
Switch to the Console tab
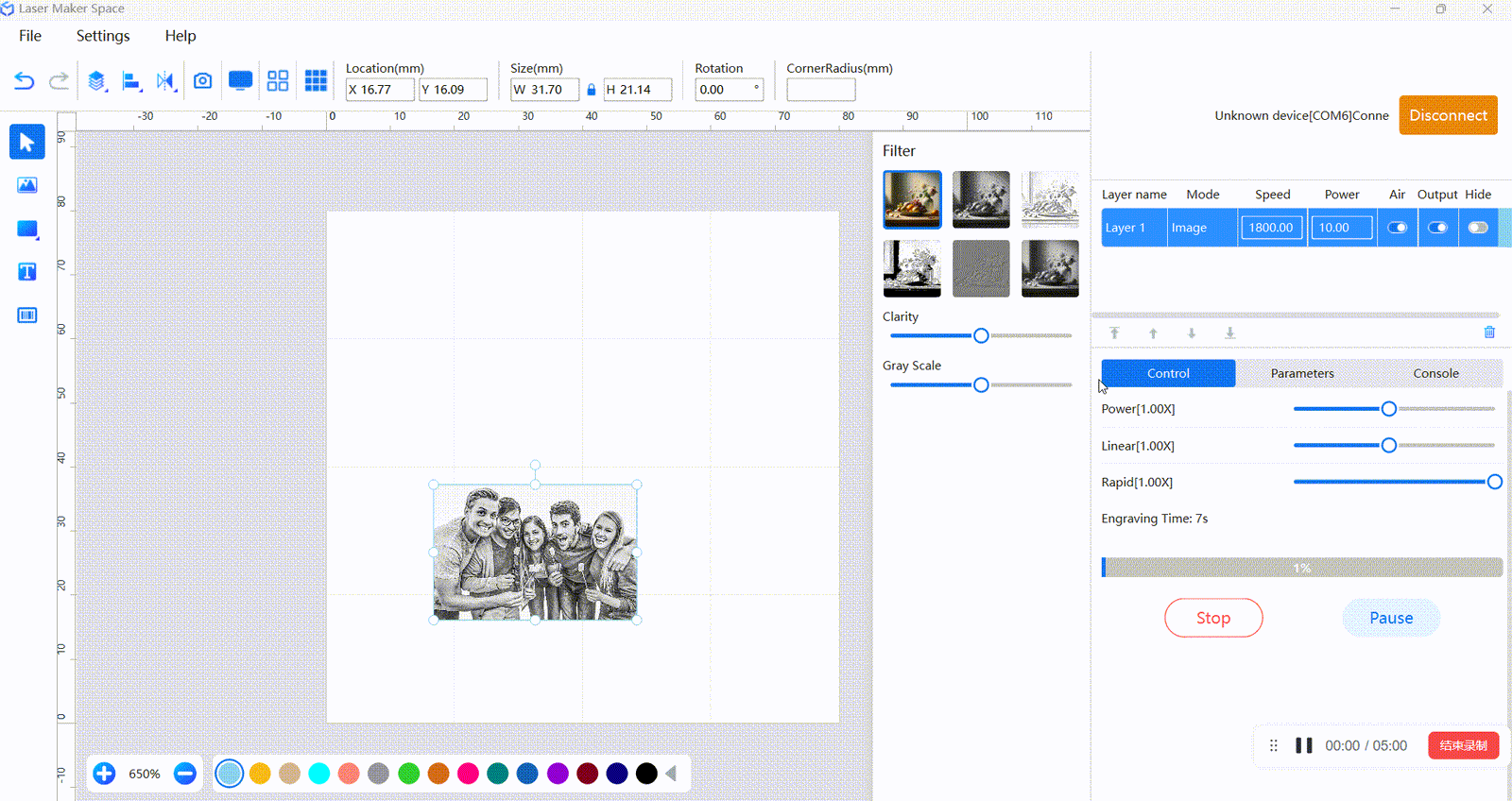[1436, 373]
